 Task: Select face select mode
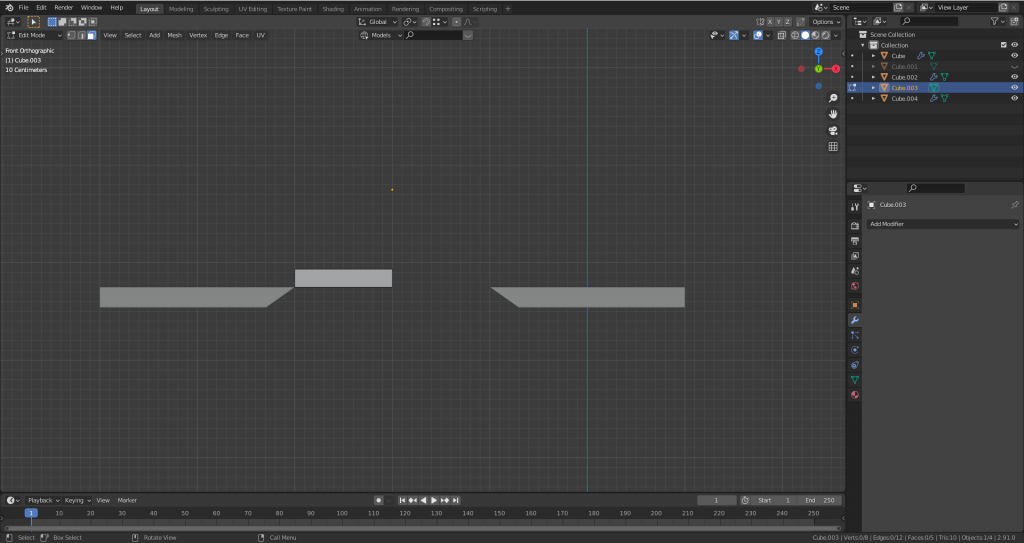pos(91,35)
